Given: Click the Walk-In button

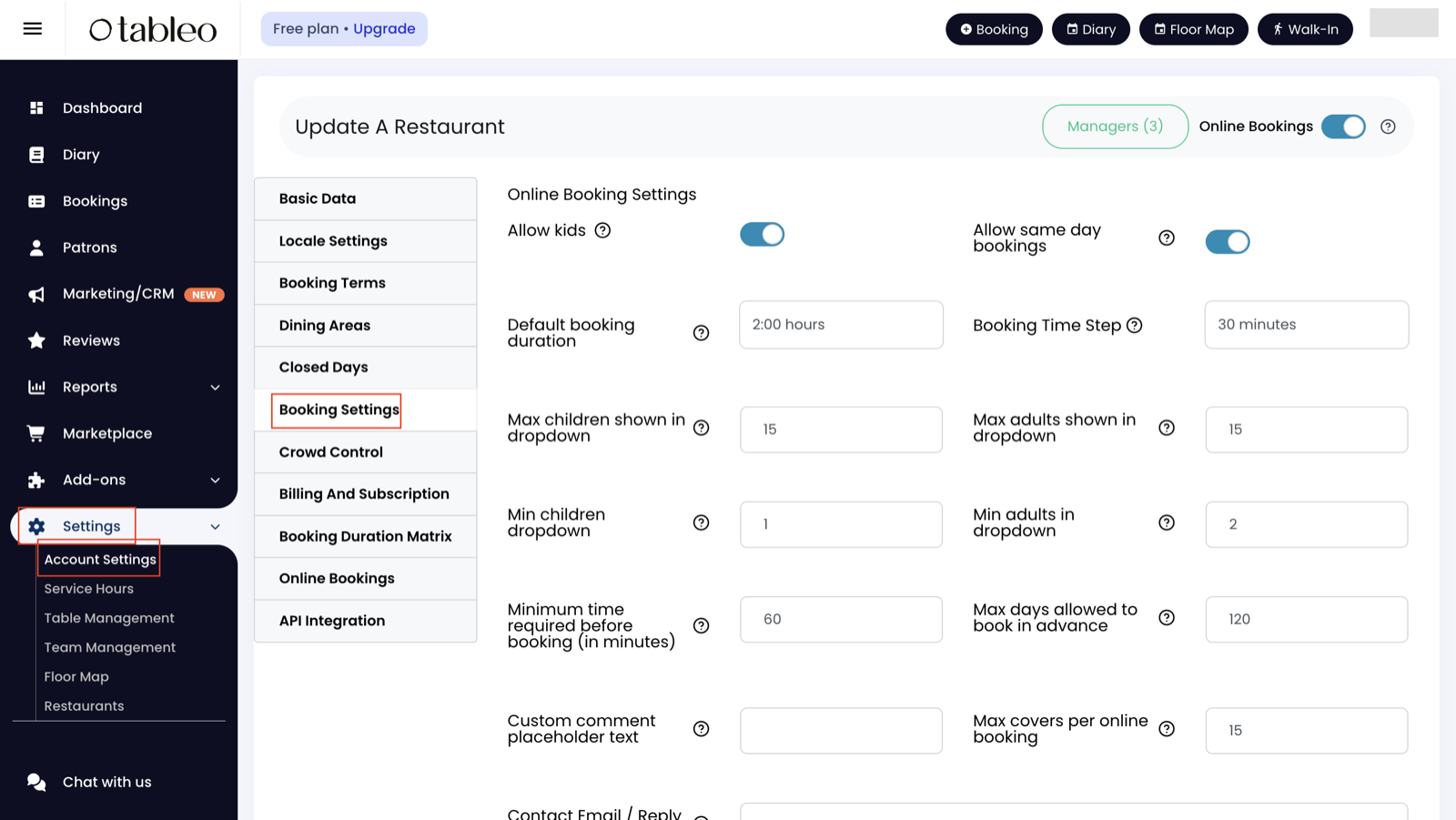Looking at the screenshot, I should pyautogui.click(x=1305, y=29).
